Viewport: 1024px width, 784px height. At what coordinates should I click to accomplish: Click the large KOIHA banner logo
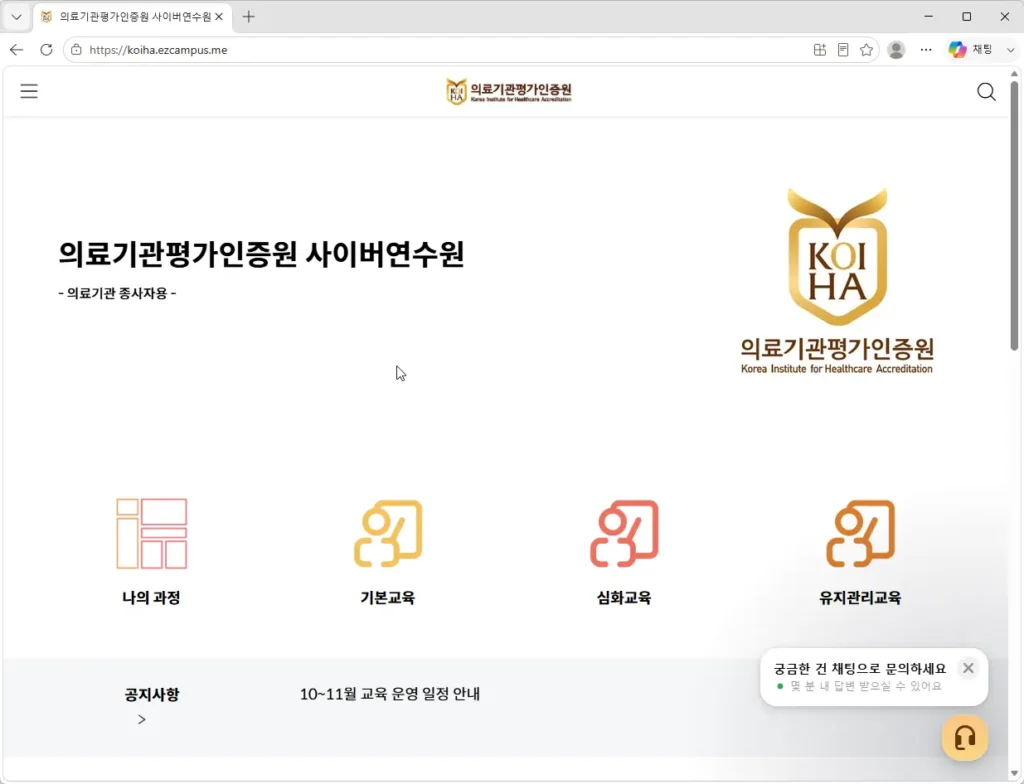pyautogui.click(x=837, y=281)
